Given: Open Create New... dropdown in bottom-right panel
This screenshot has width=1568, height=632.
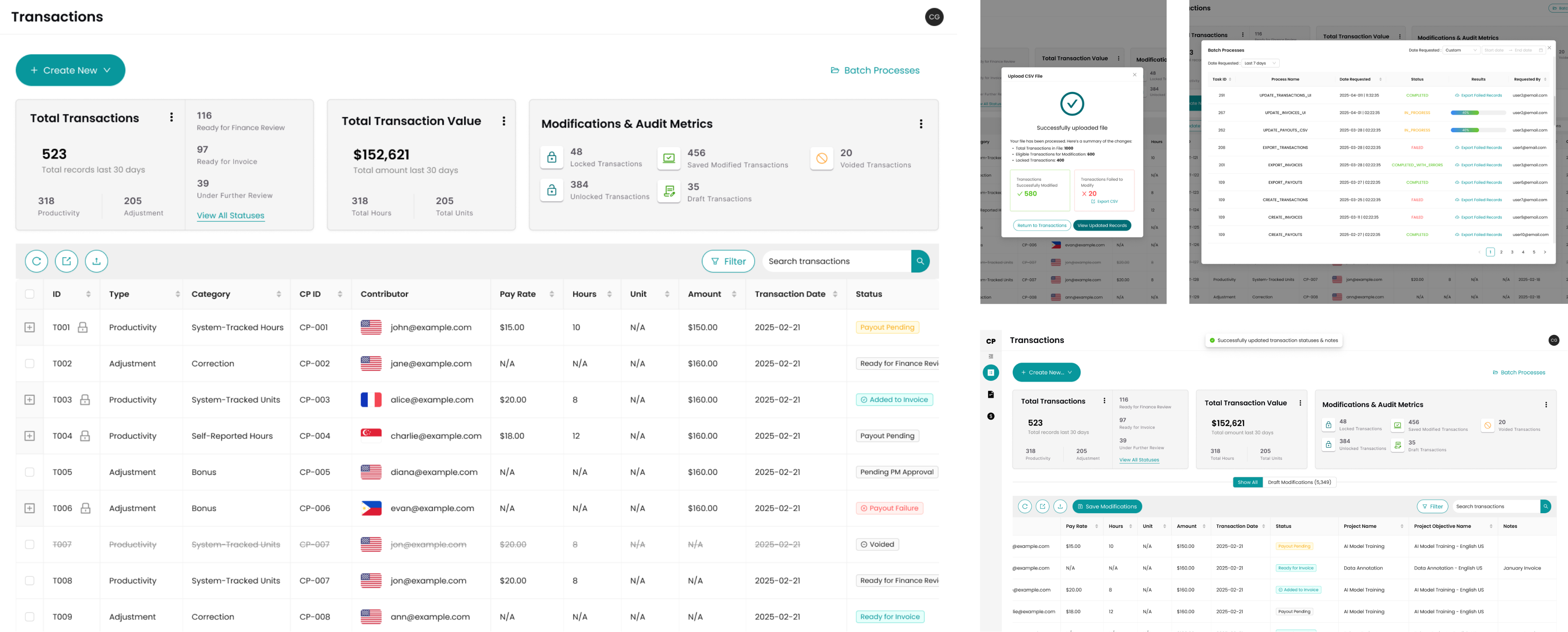Looking at the screenshot, I should pyautogui.click(x=1046, y=373).
